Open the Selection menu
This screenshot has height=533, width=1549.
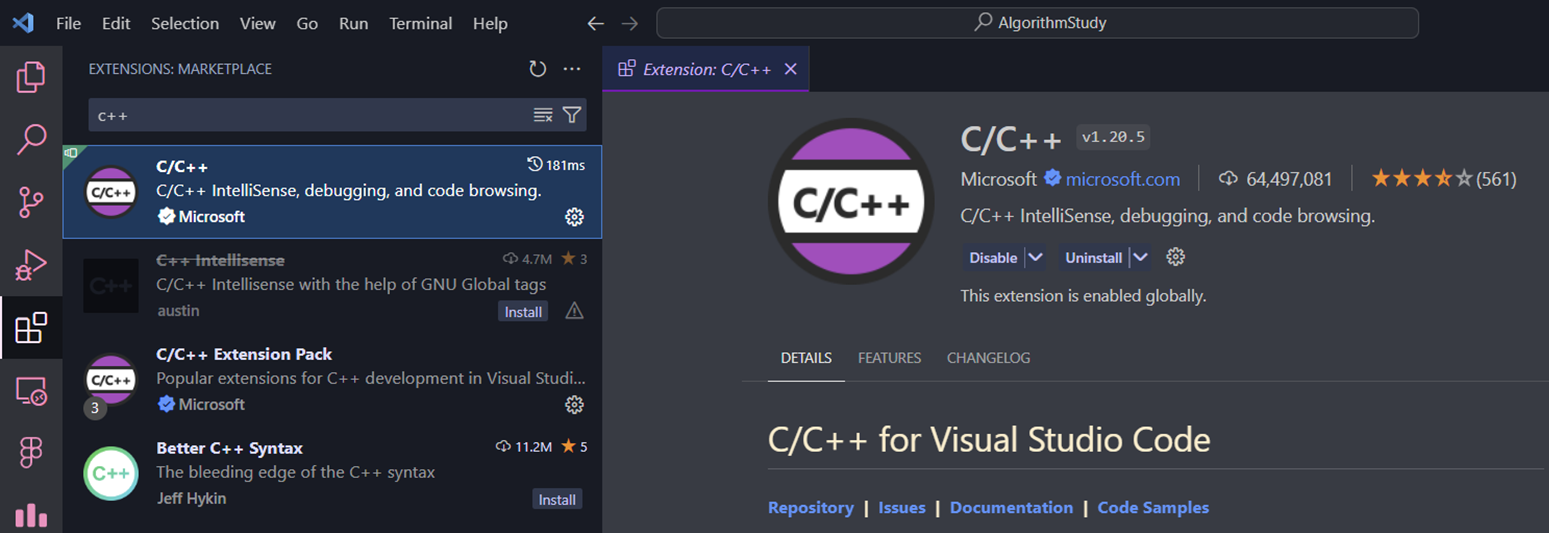pos(185,23)
